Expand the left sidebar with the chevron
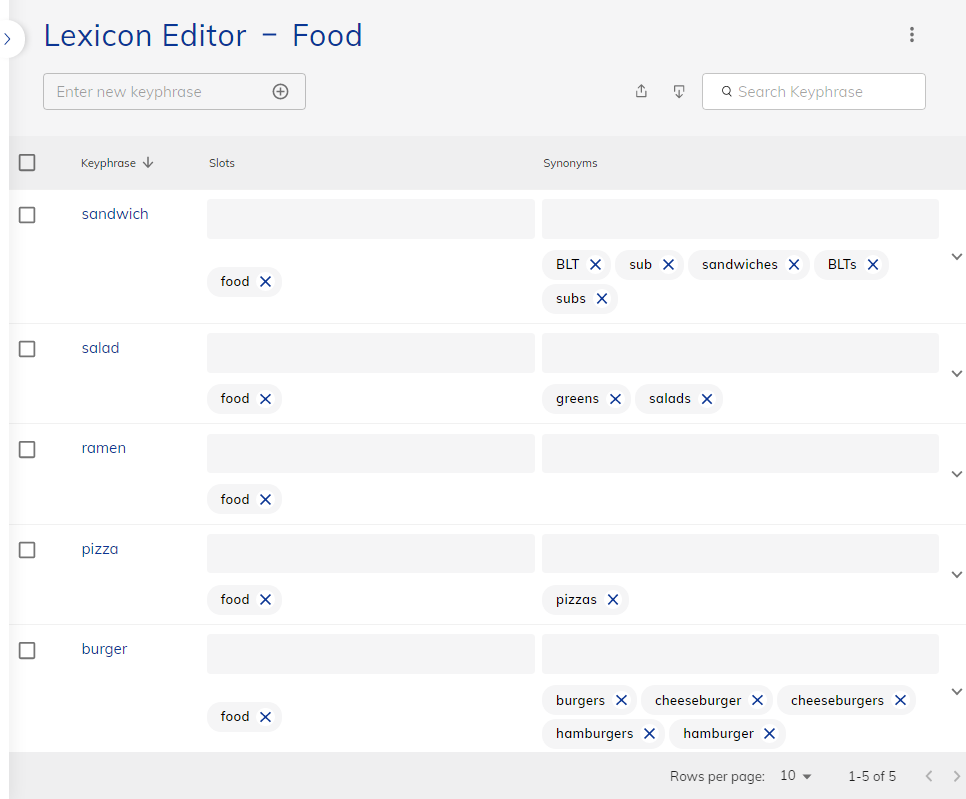The height and width of the screenshot is (799, 966). [x=8, y=39]
